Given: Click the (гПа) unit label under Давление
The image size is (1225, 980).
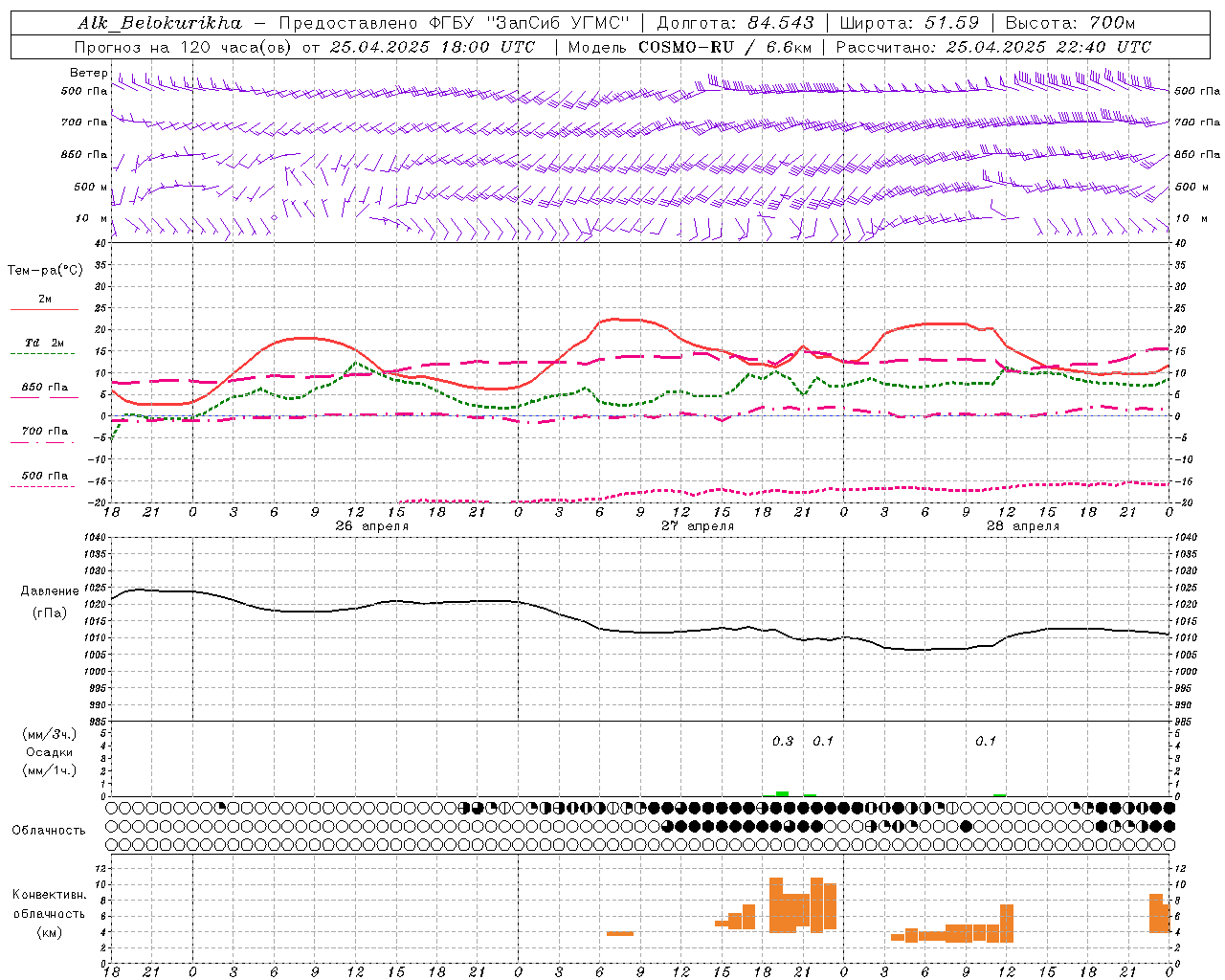Looking at the screenshot, I should click(x=50, y=612).
